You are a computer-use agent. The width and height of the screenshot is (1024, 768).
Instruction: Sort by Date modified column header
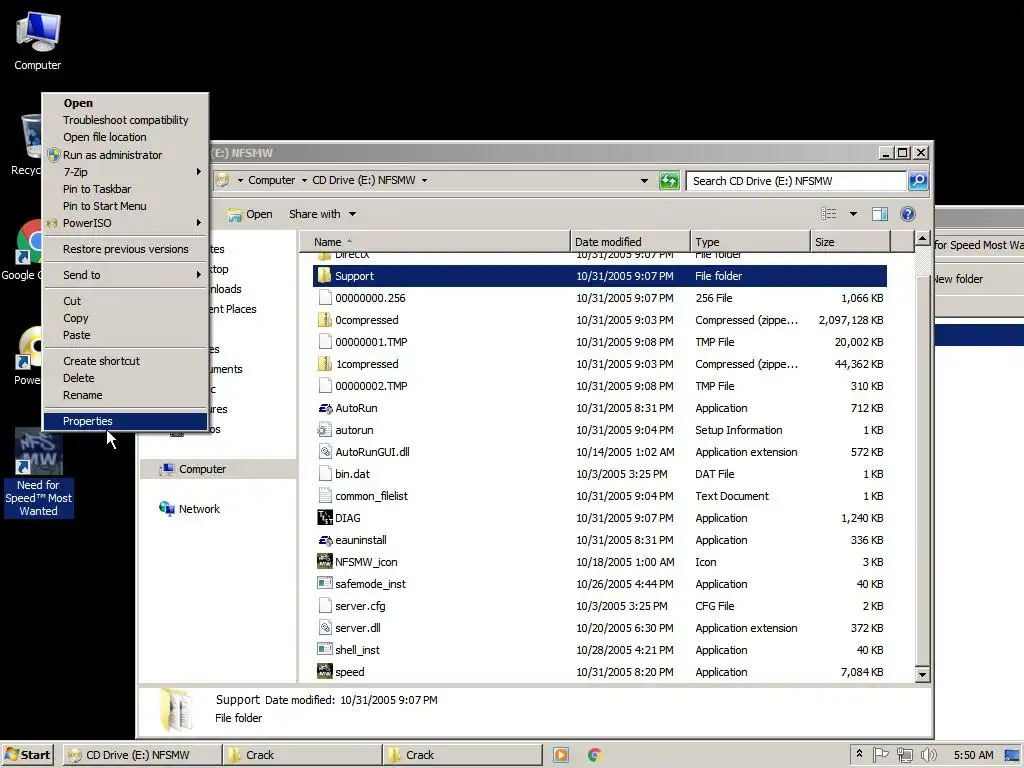point(630,242)
